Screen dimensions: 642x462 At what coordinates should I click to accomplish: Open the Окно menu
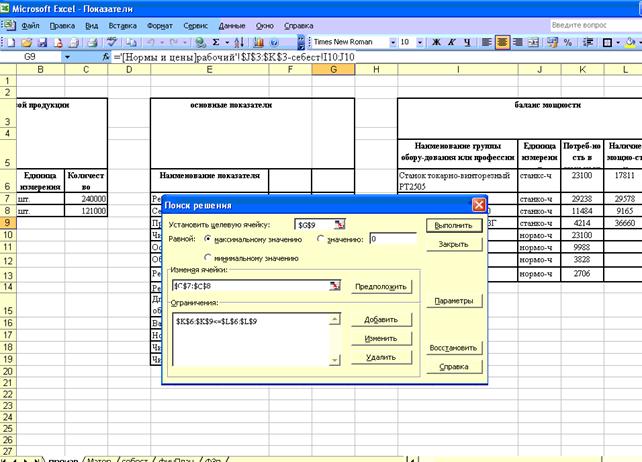coord(264,26)
